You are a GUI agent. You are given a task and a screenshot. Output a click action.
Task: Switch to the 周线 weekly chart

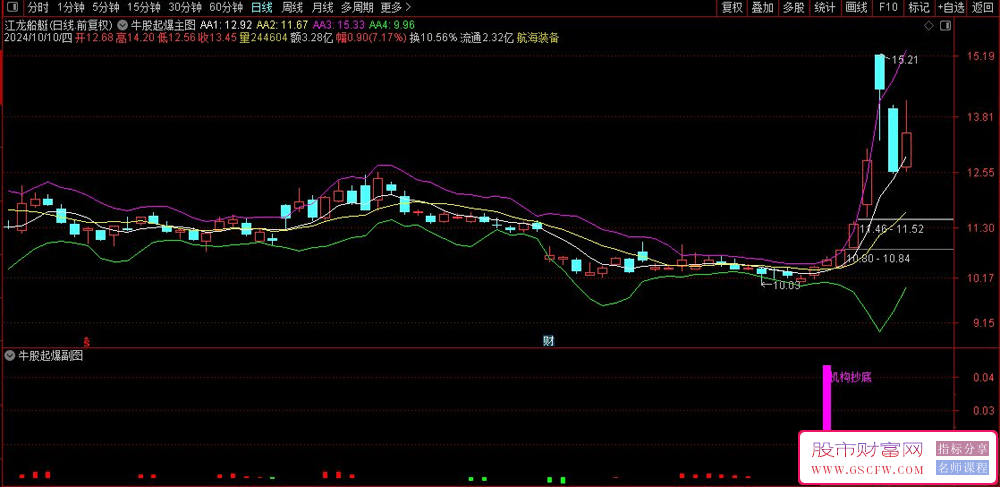[292, 7]
